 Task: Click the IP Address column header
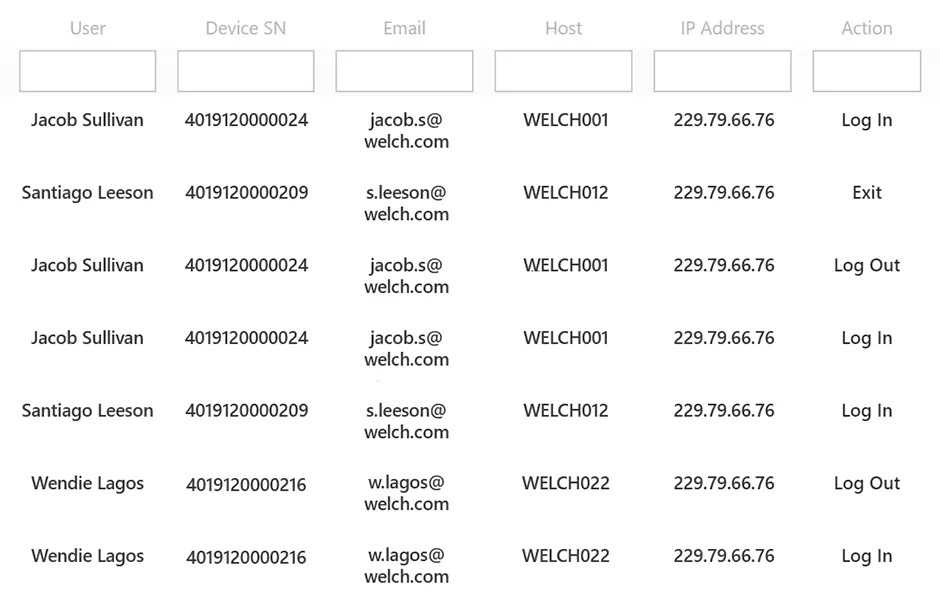(x=723, y=28)
